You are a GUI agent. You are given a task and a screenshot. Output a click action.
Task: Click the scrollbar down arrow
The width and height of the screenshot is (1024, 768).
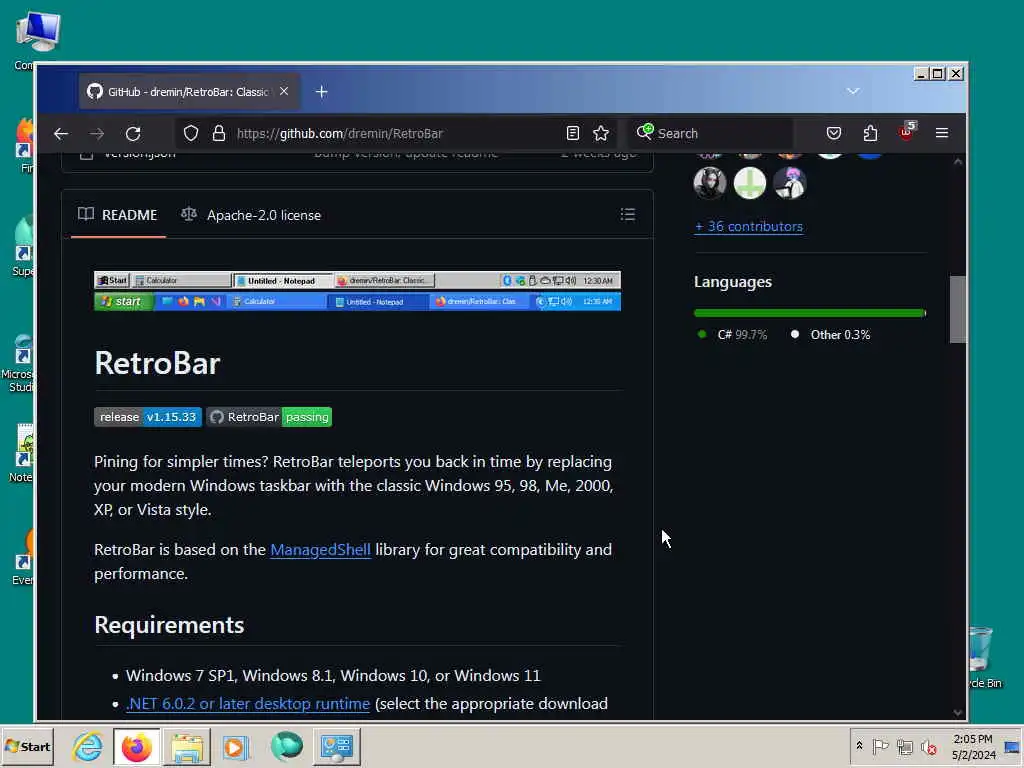[x=957, y=712]
